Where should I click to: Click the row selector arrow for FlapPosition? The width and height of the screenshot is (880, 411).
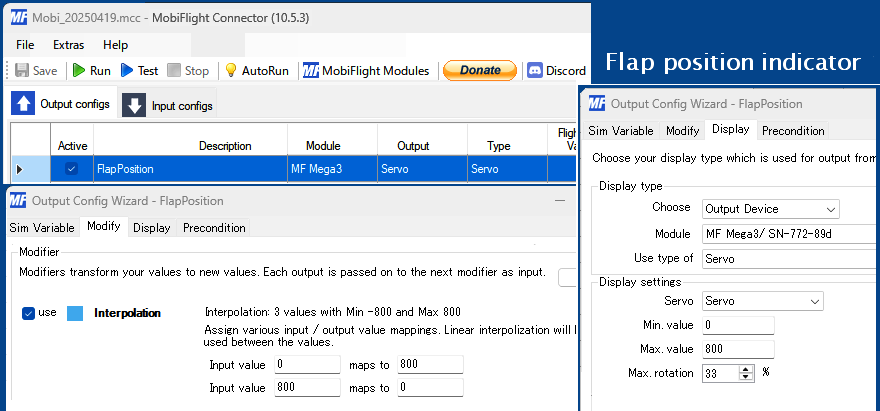(20, 169)
